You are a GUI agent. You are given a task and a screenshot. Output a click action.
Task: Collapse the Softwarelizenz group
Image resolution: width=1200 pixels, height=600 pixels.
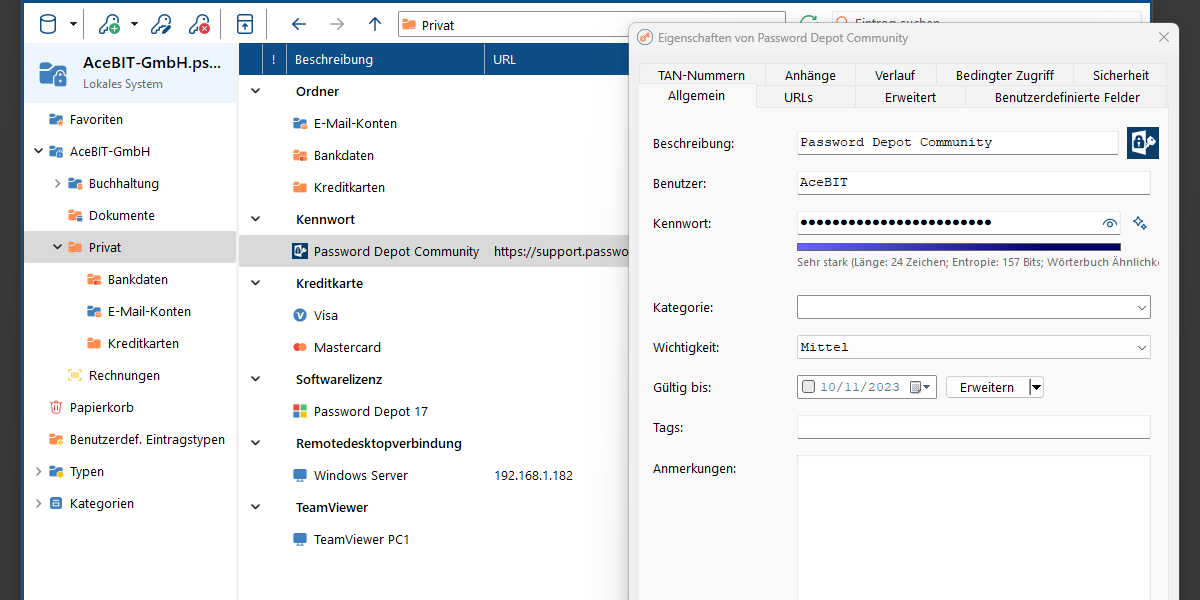tap(255, 379)
